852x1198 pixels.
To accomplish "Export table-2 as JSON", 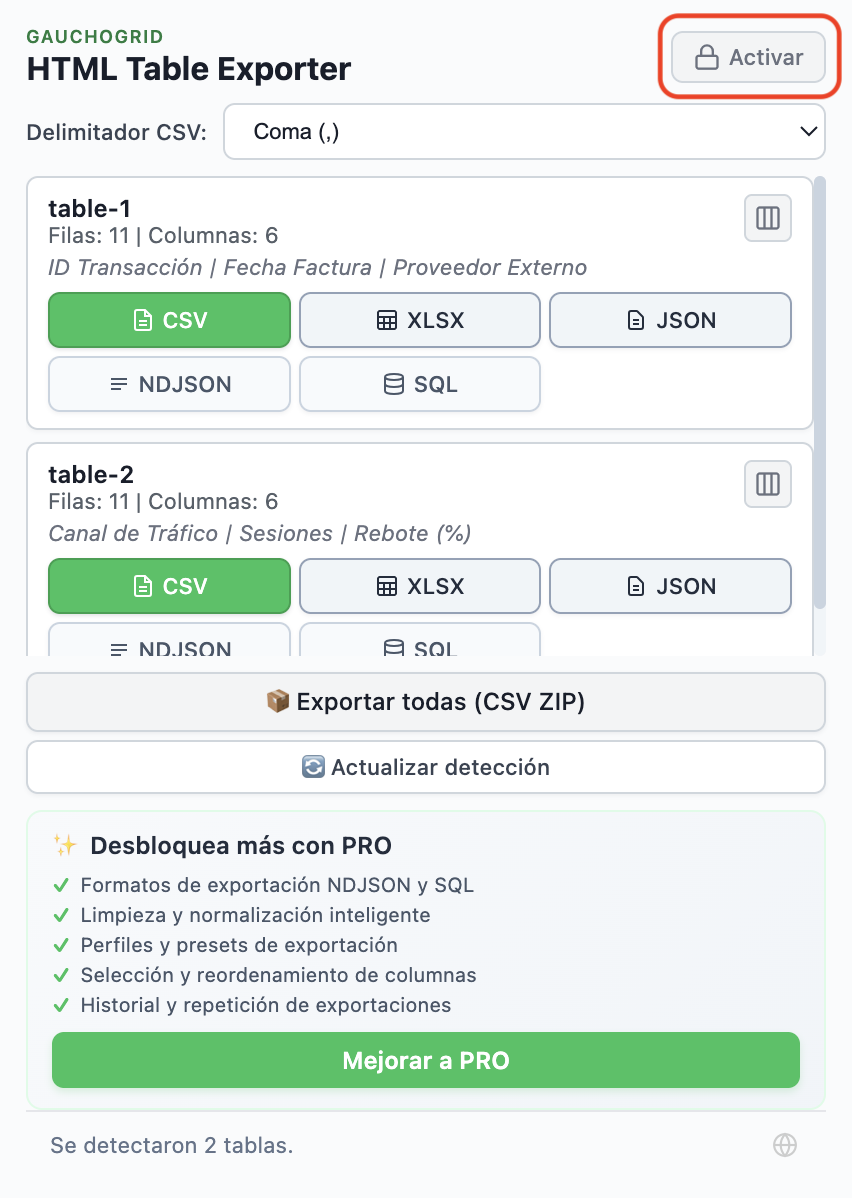I will click(x=670, y=586).
